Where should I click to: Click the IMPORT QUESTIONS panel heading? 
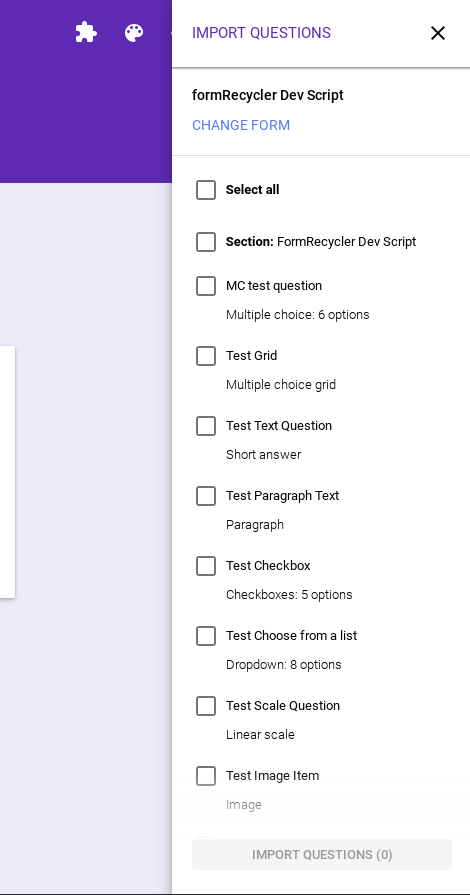(262, 33)
